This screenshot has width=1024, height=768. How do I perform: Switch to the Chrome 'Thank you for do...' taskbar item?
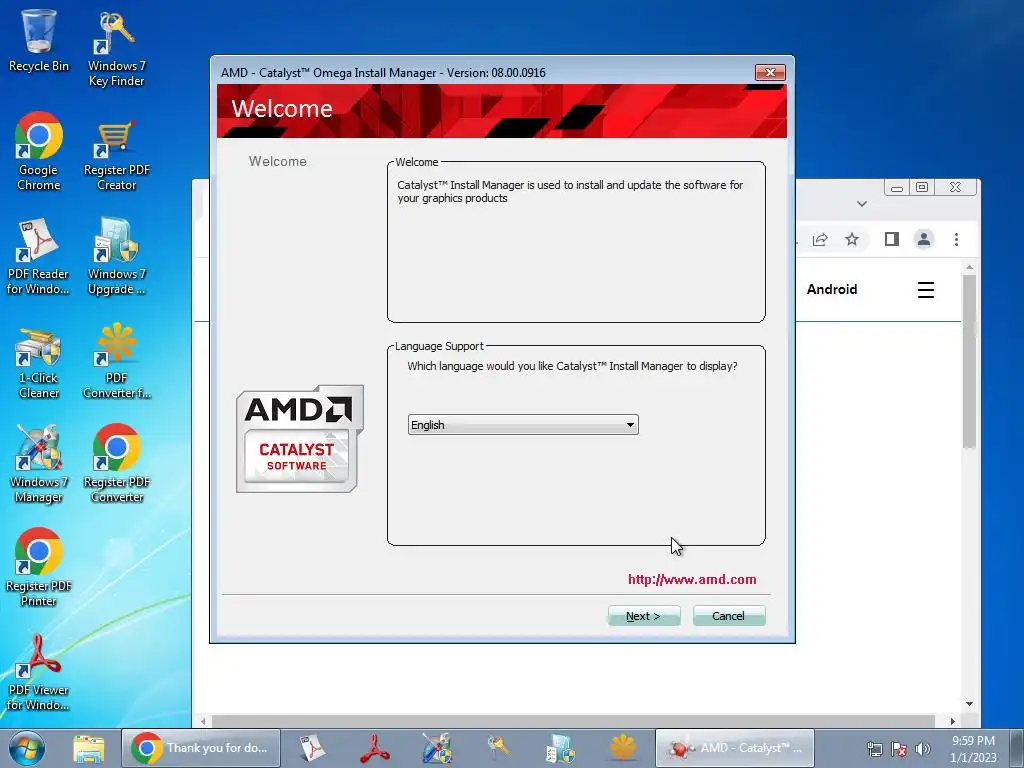pyautogui.click(x=201, y=748)
